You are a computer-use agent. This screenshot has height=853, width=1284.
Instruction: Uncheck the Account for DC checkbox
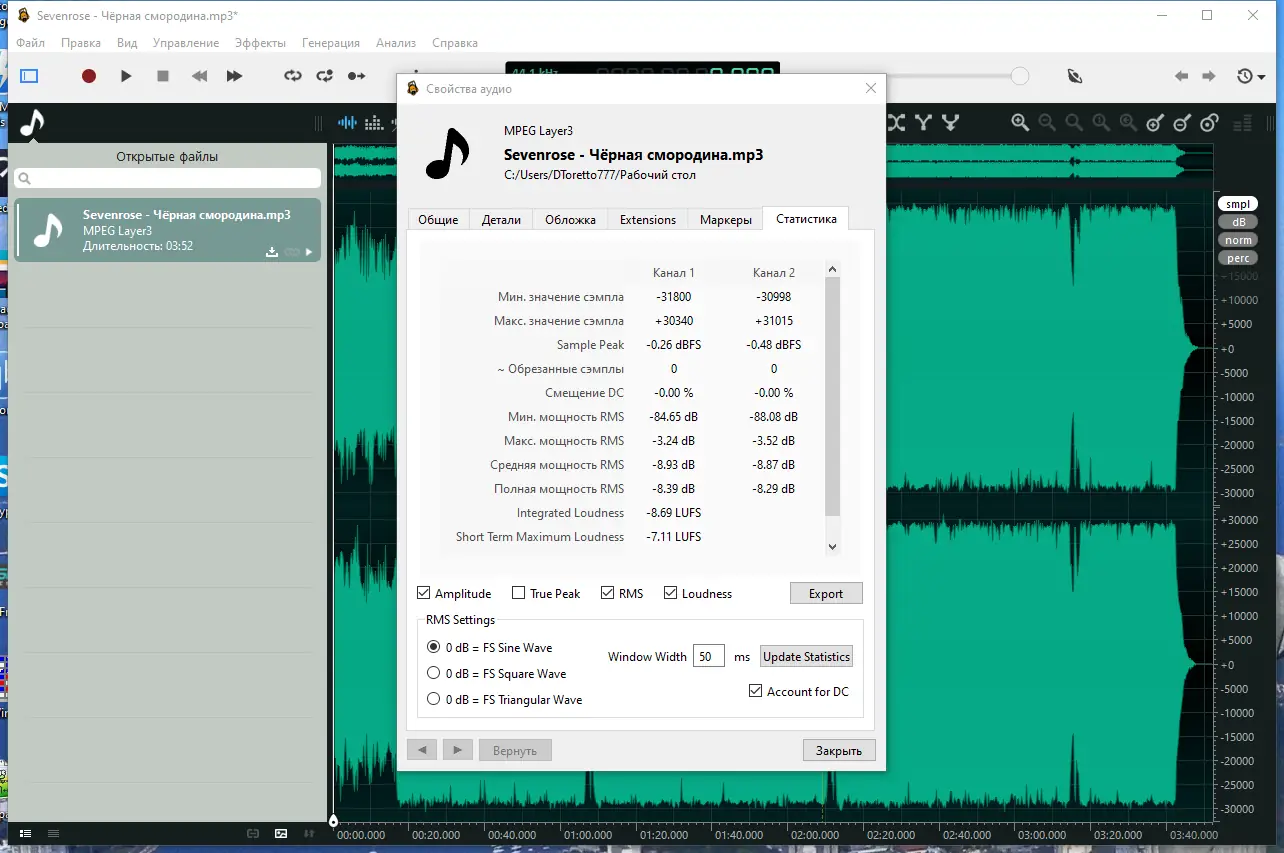coord(756,691)
